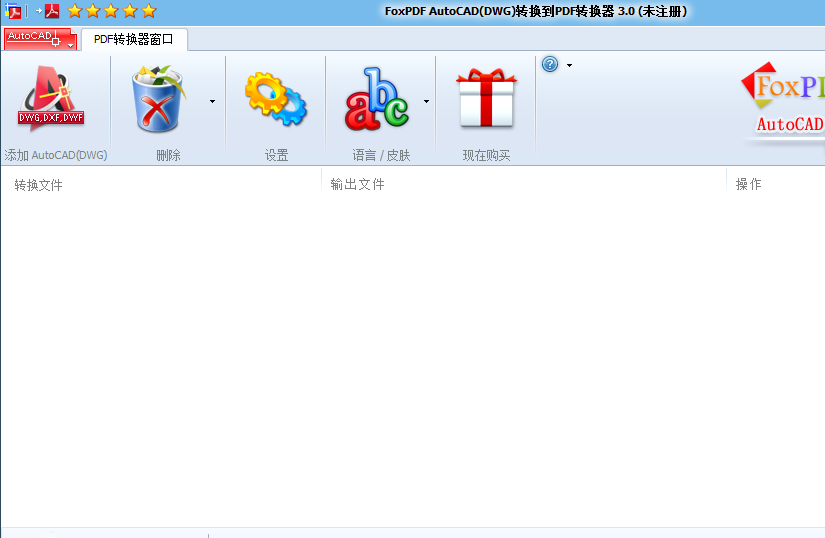Open language and skin abc icon
Screen dimensions: 825x538
(x=376, y=99)
